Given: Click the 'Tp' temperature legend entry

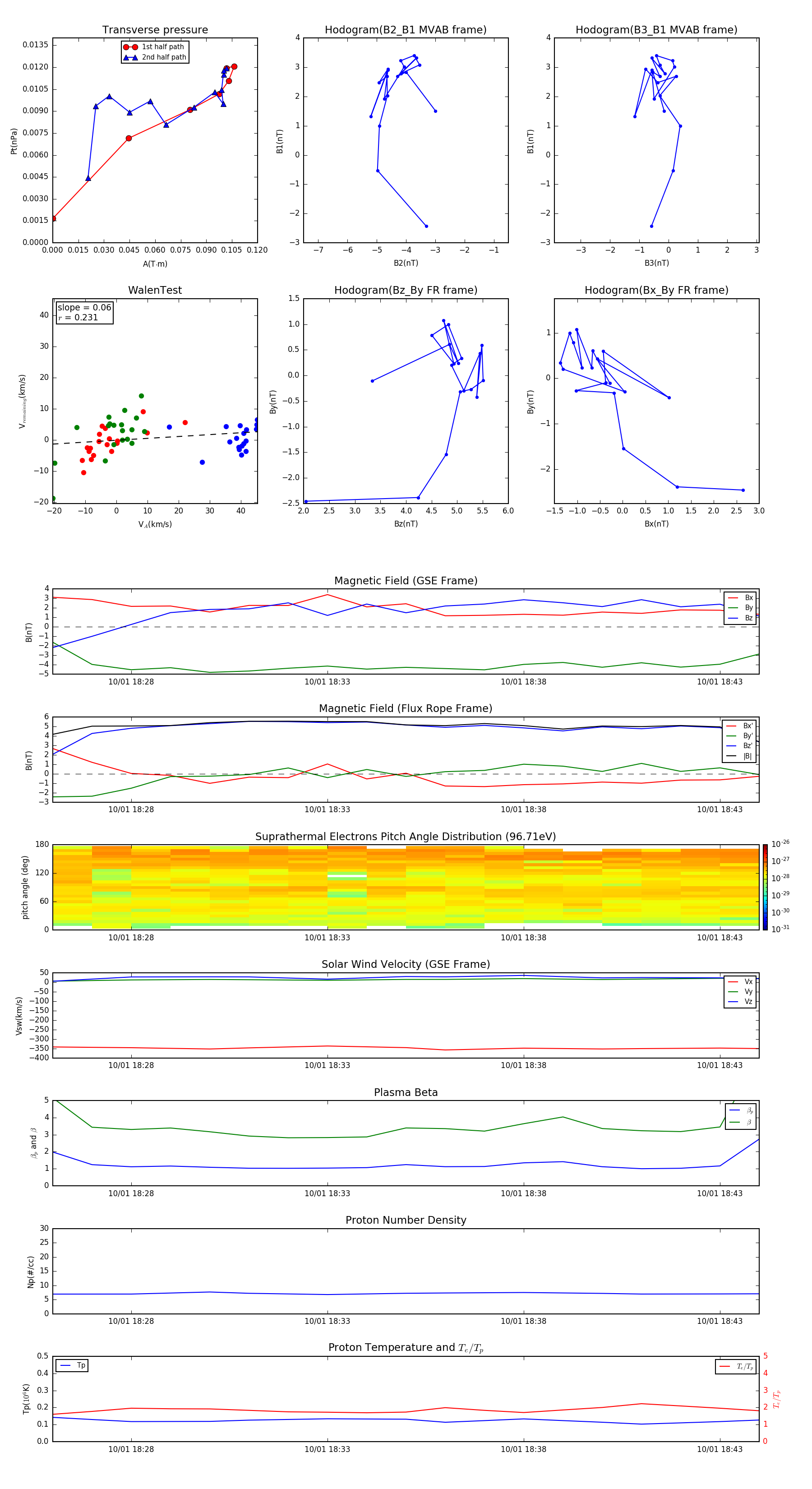Looking at the screenshot, I should tap(72, 1365).
